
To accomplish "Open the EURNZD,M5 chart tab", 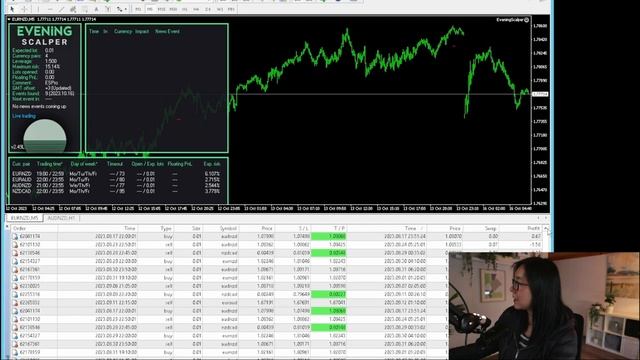I will 25,218.
